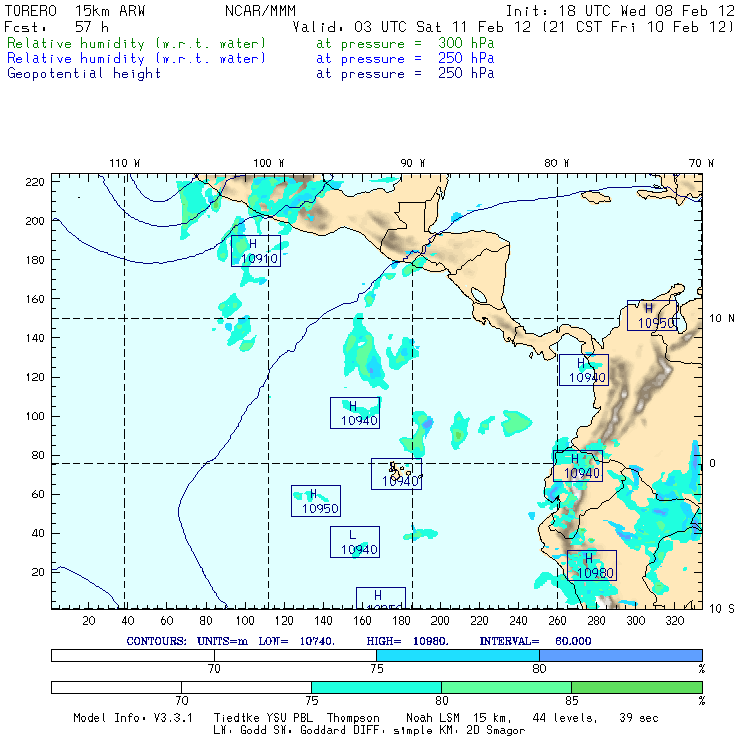Click the H 10910 high marker
This screenshot has width=740, height=740.
[x=255, y=251]
